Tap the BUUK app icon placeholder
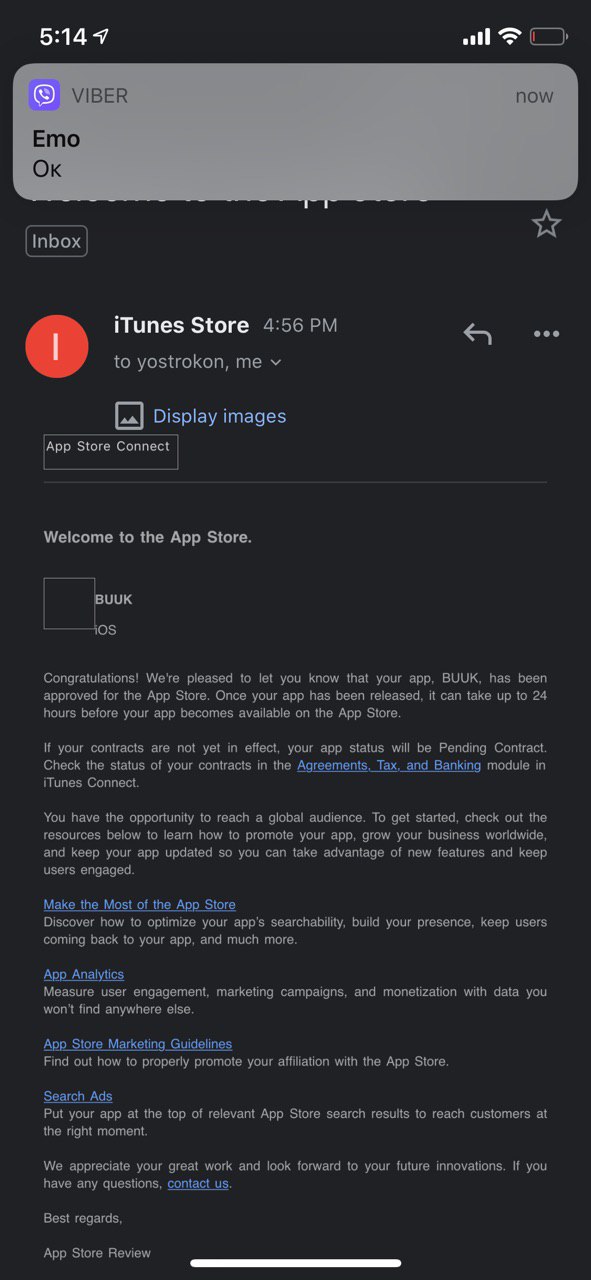 69,604
